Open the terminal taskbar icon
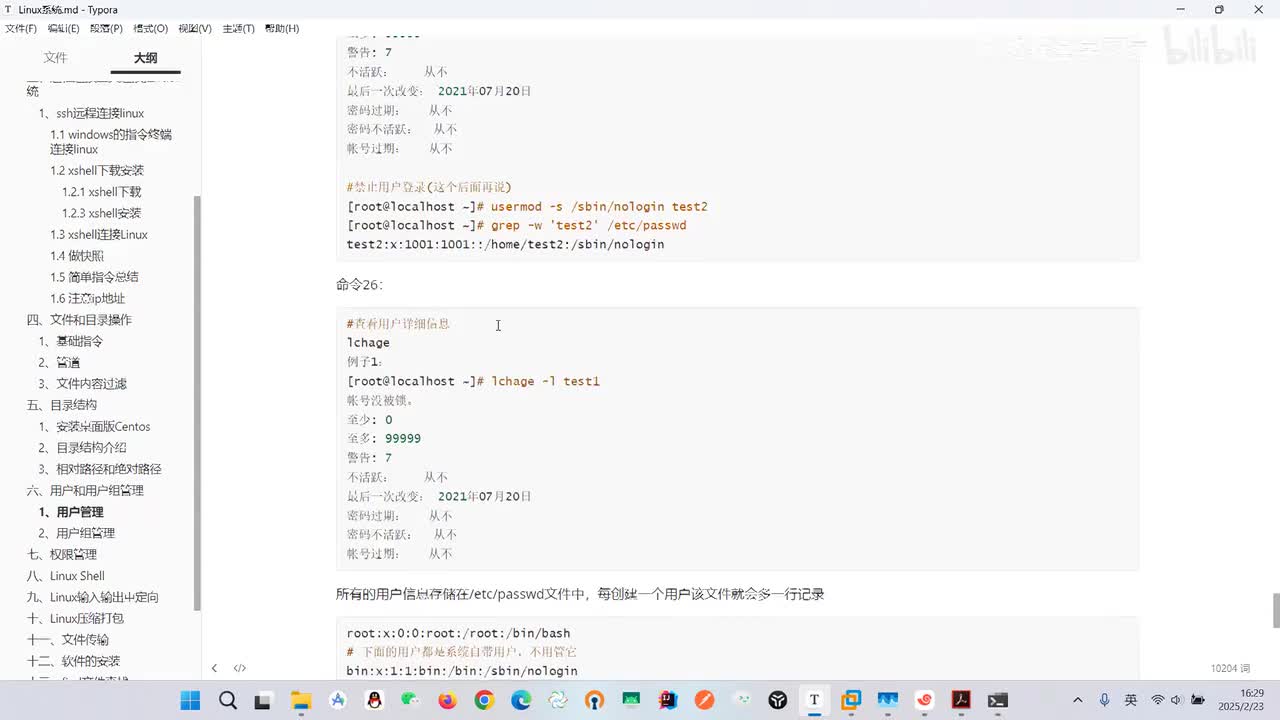This screenshot has width=1280, height=720. pos(998,700)
